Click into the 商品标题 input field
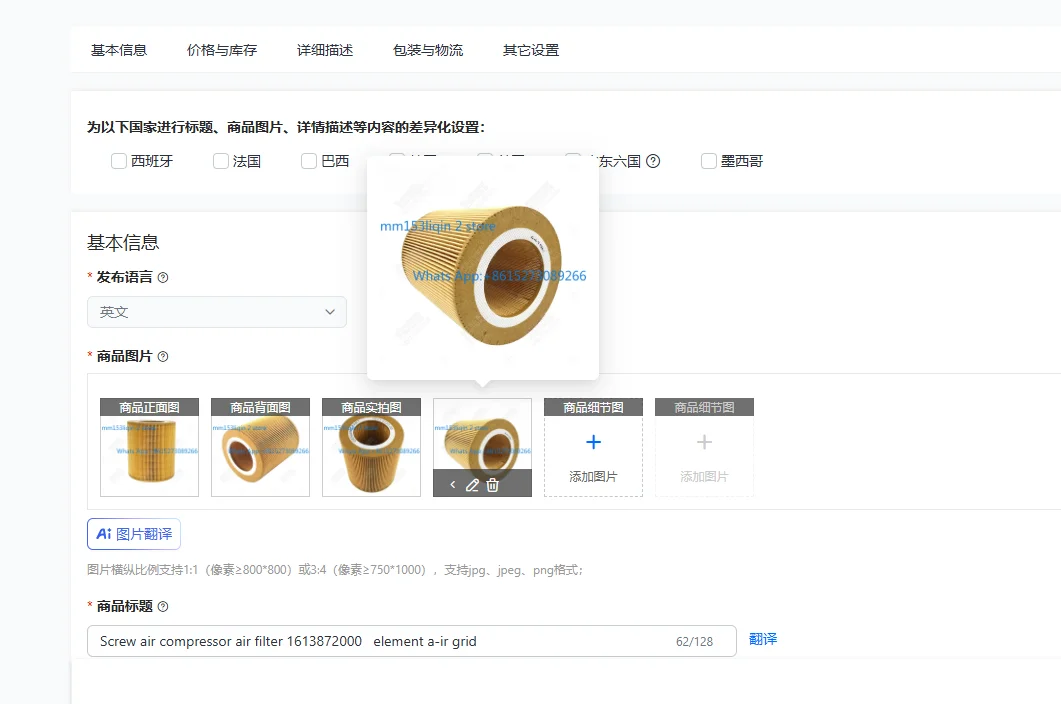 click(x=411, y=641)
